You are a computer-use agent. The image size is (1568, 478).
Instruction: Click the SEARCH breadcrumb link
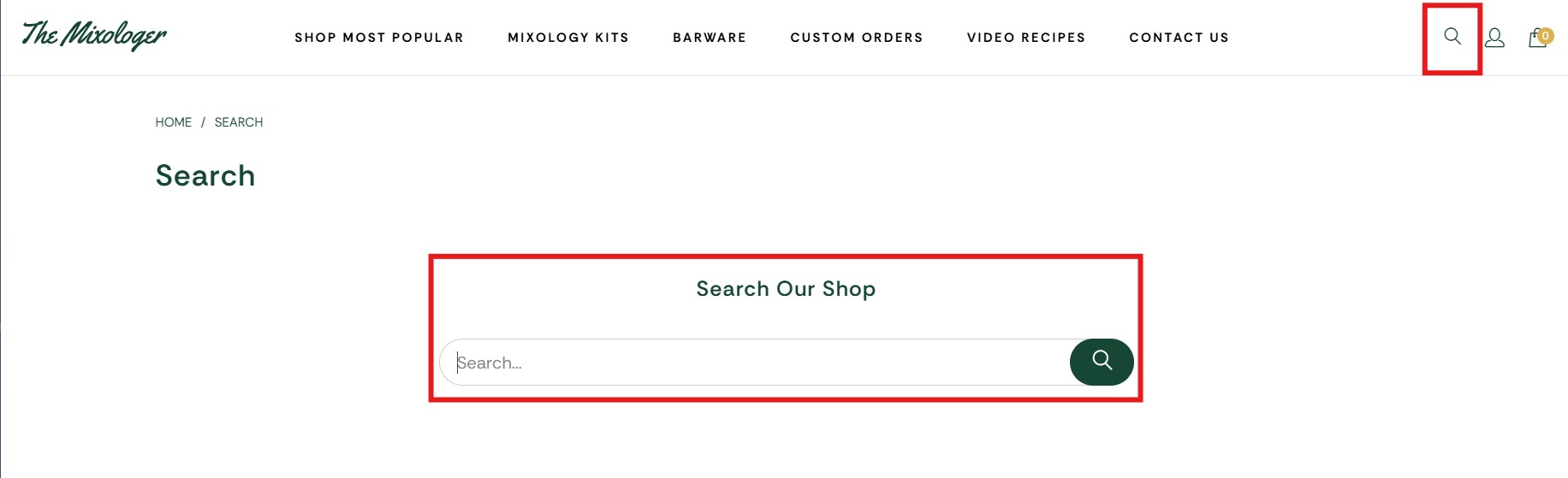click(x=239, y=122)
